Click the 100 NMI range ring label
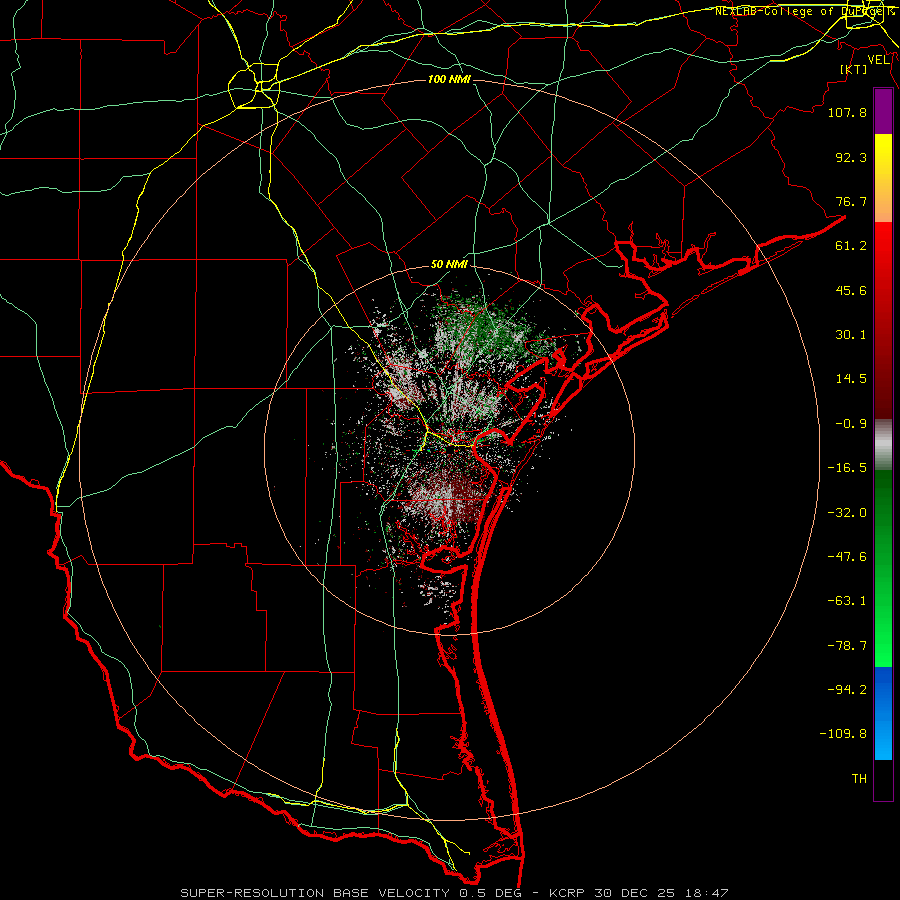 pos(449,79)
